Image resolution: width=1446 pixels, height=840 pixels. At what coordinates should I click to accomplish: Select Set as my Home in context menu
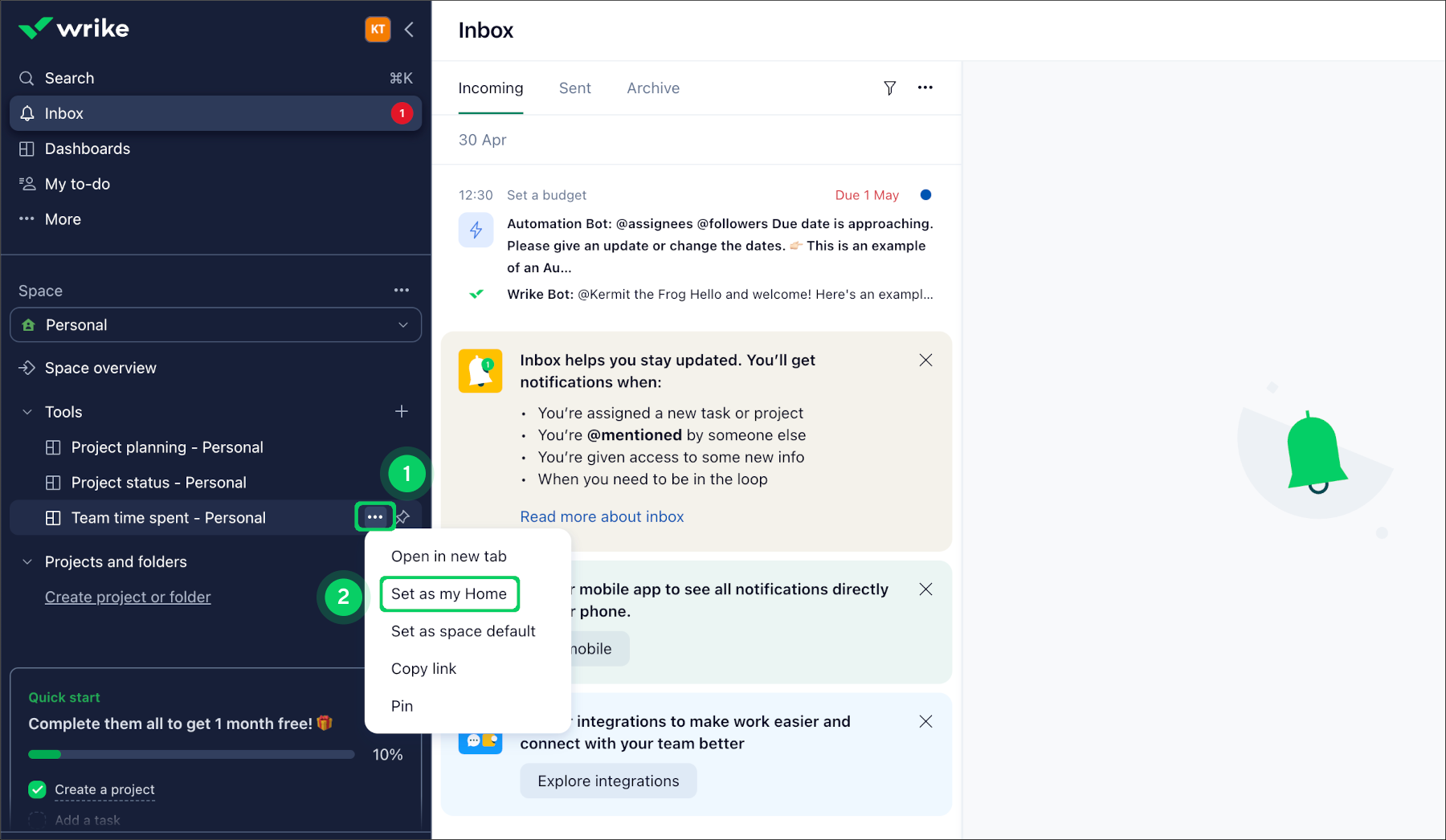tap(449, 594)
